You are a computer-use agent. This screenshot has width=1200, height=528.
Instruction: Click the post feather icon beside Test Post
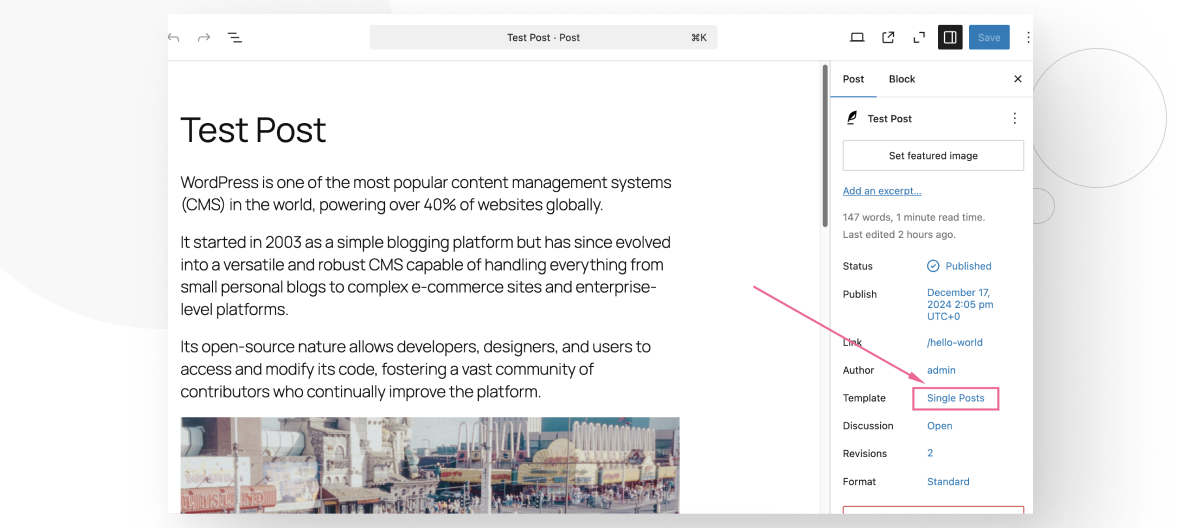coord(852,118)
